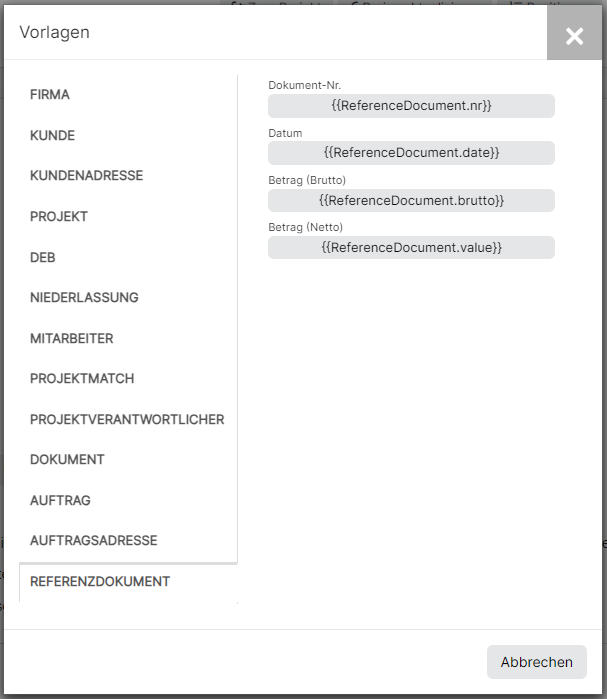The image size is (607, 699).
Task: Click the Abbrechen button
Action: pos(537,662)
